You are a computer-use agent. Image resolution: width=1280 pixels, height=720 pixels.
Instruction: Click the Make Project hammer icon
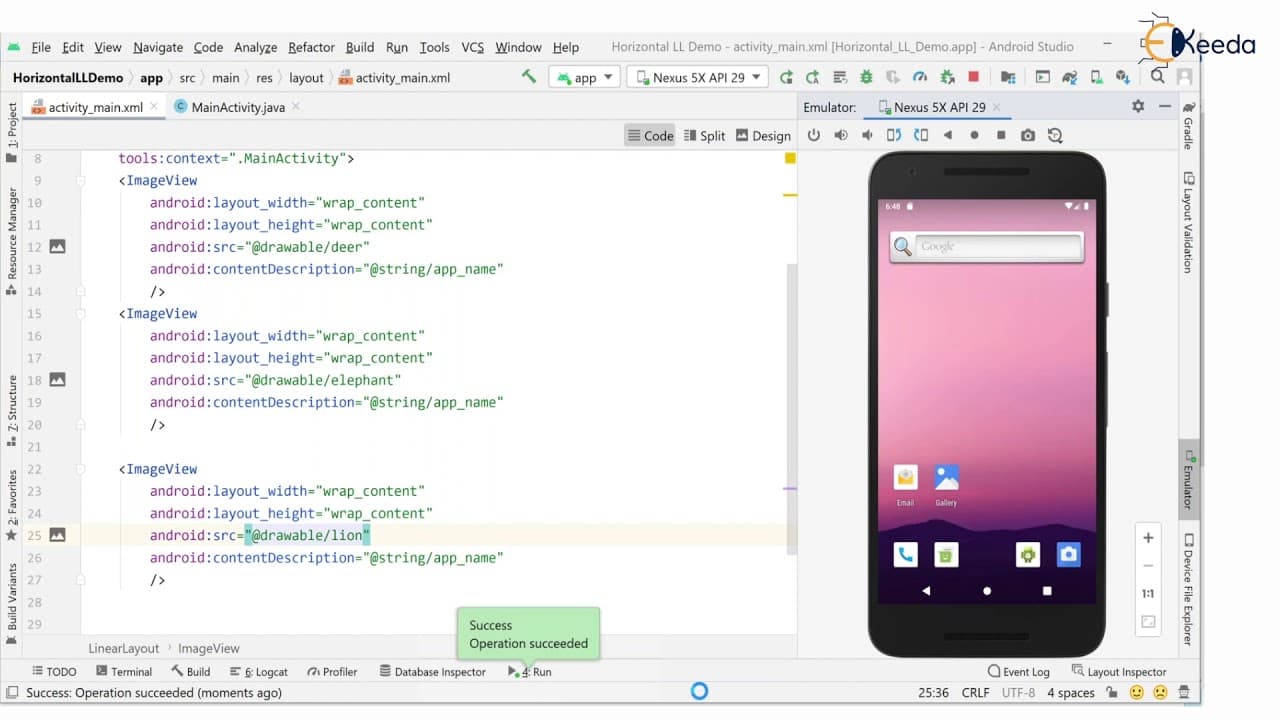pos(529,77)
